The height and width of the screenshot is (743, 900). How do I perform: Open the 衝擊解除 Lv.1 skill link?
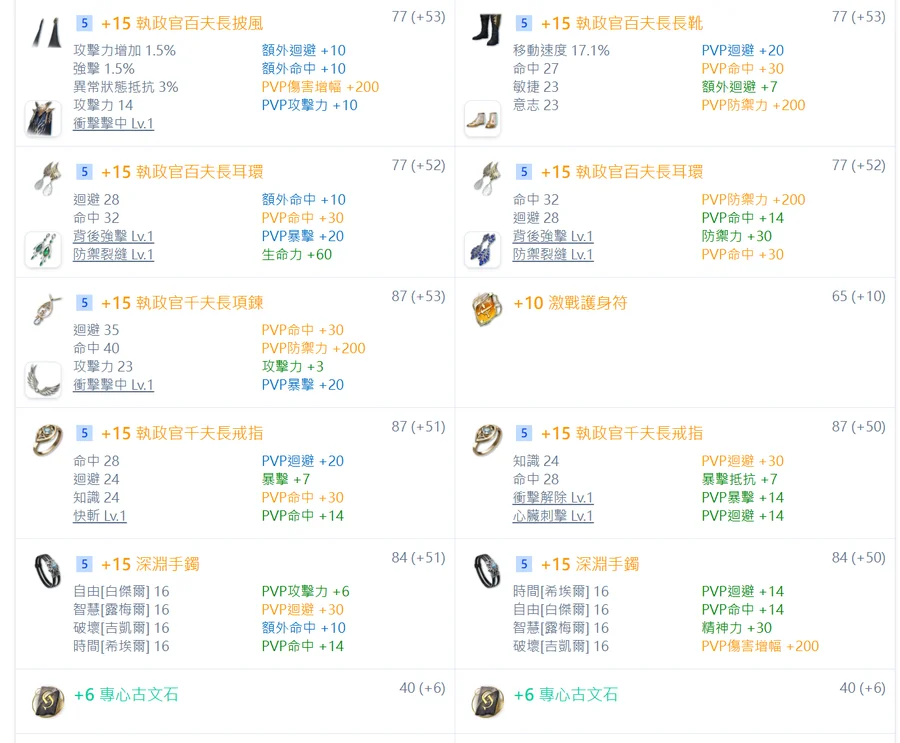pos(553,498)
